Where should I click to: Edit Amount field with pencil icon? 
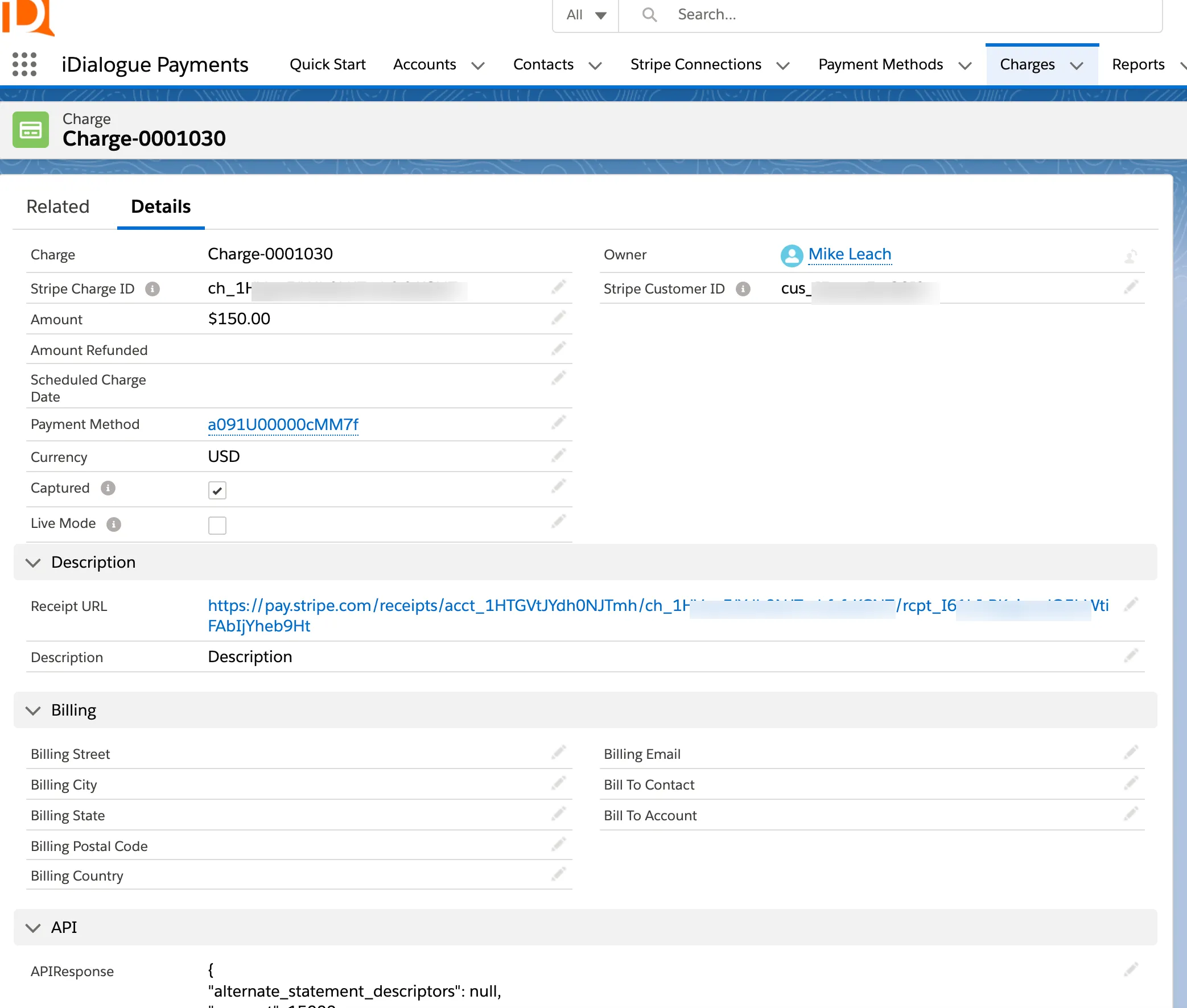point(558,318)
